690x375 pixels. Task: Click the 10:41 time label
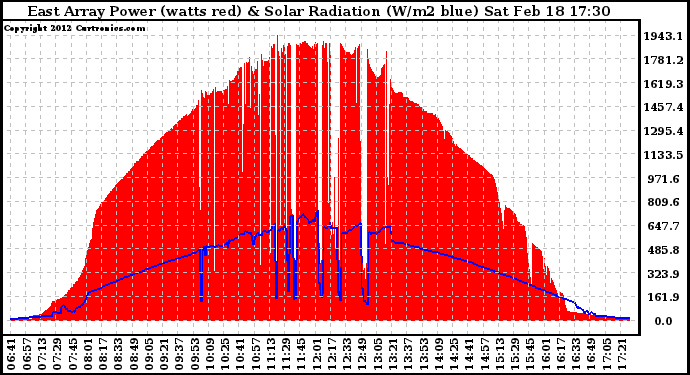(240, 354)
